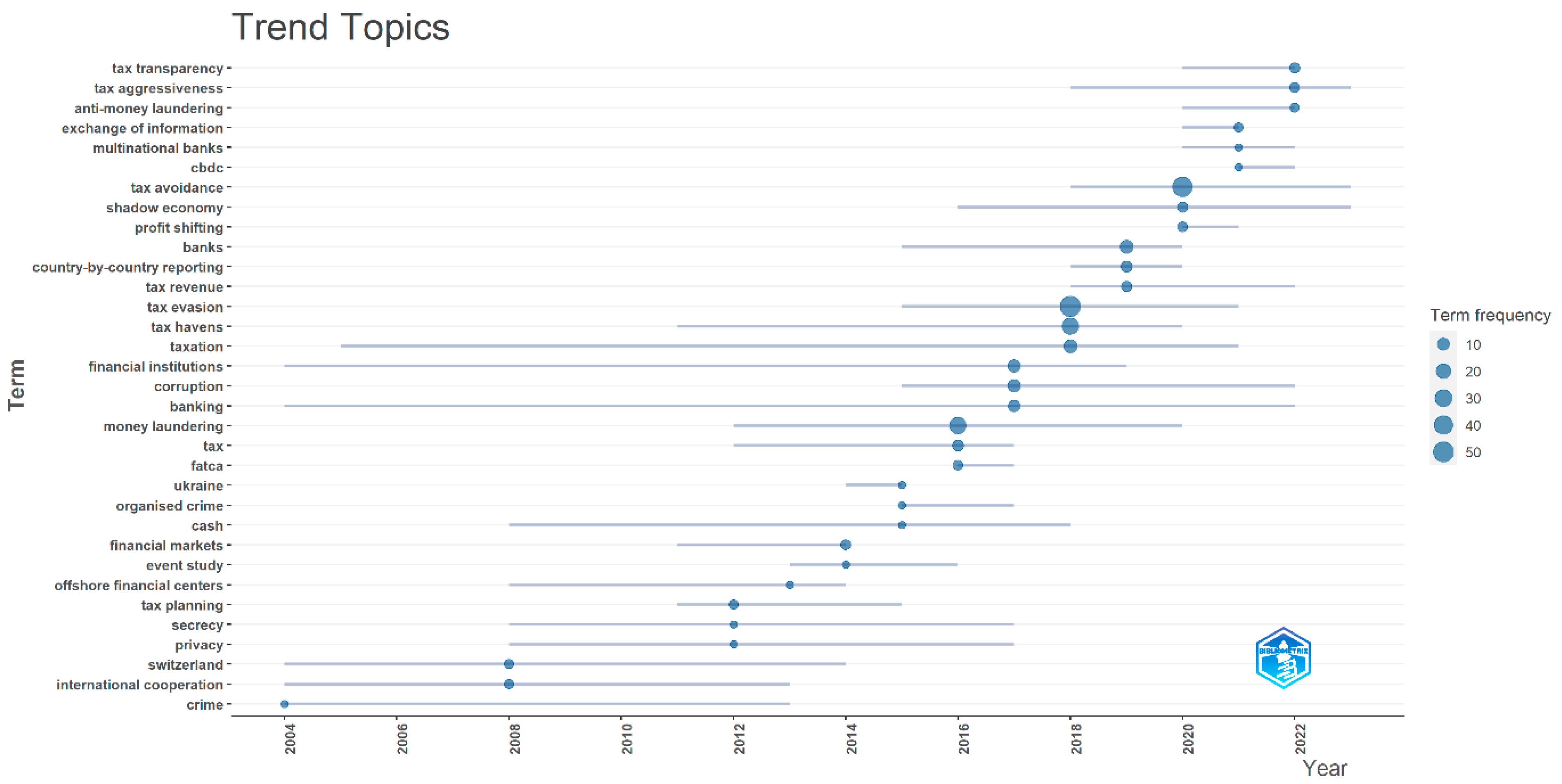Click the cbdc data point dot
This screenshot has width=1562, height=784.
(1238, 167)
